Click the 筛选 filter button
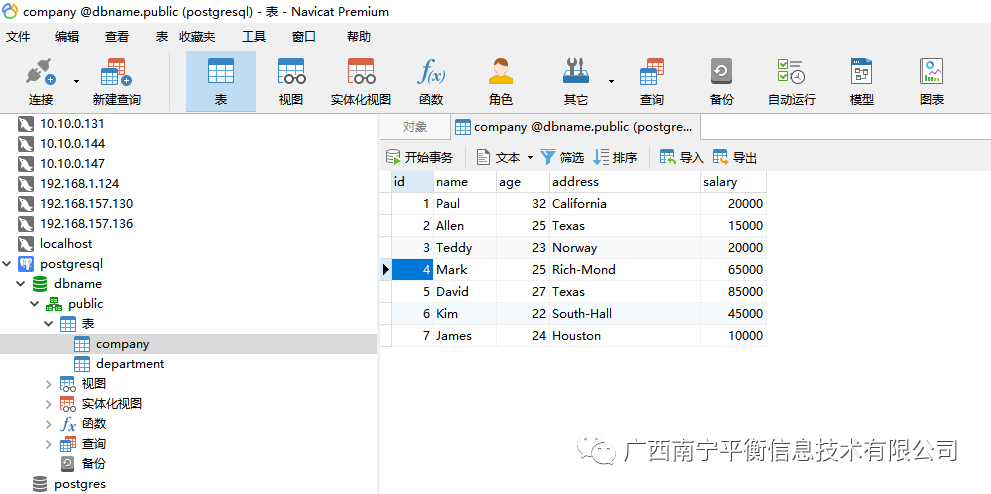This screenshot has height=494, width=991. [x=562, y=157]
